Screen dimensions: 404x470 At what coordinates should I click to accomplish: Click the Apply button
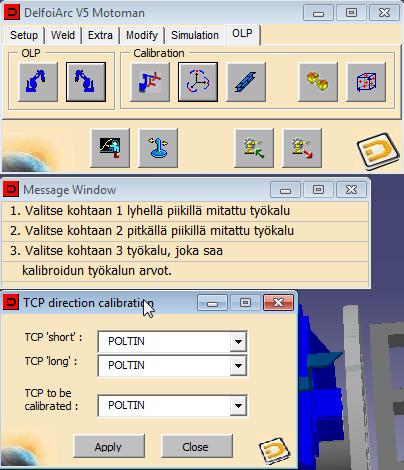click(x=108, y=447)
